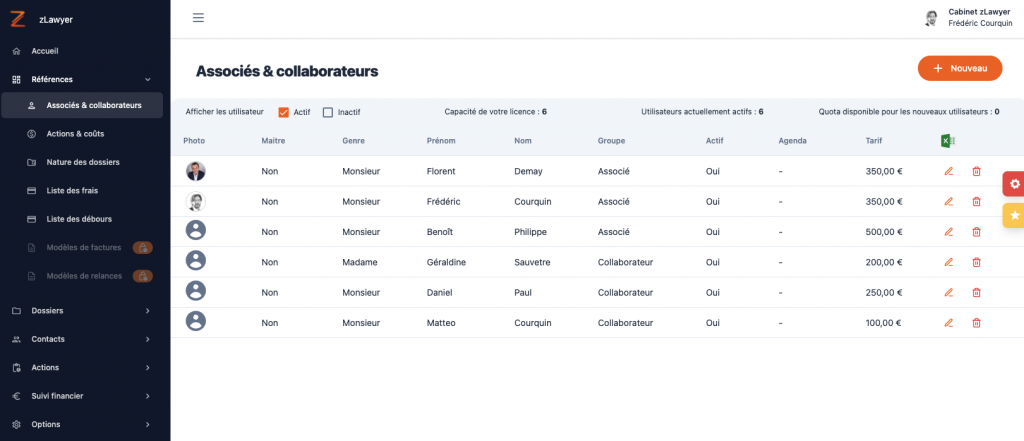
Task: Click the zLawyer logo in the sidebar
Action: point(17,18)
